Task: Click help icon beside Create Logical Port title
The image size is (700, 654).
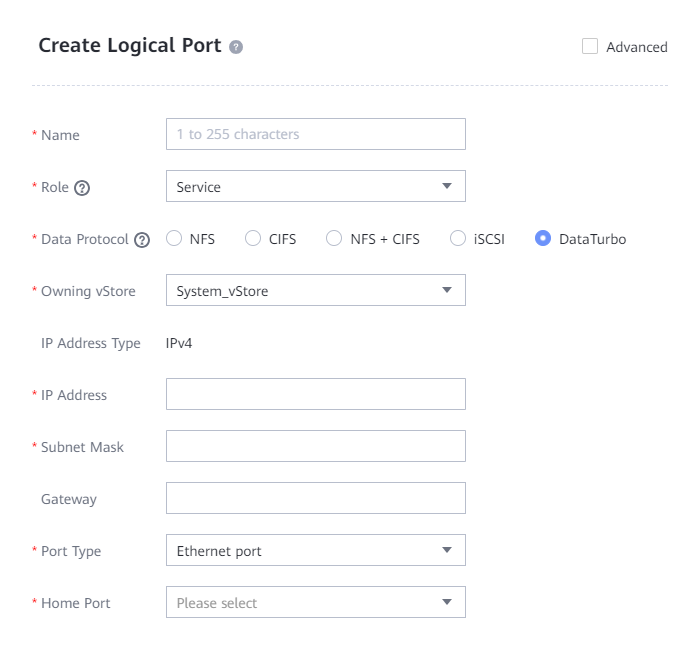Action: pos(236,47)
